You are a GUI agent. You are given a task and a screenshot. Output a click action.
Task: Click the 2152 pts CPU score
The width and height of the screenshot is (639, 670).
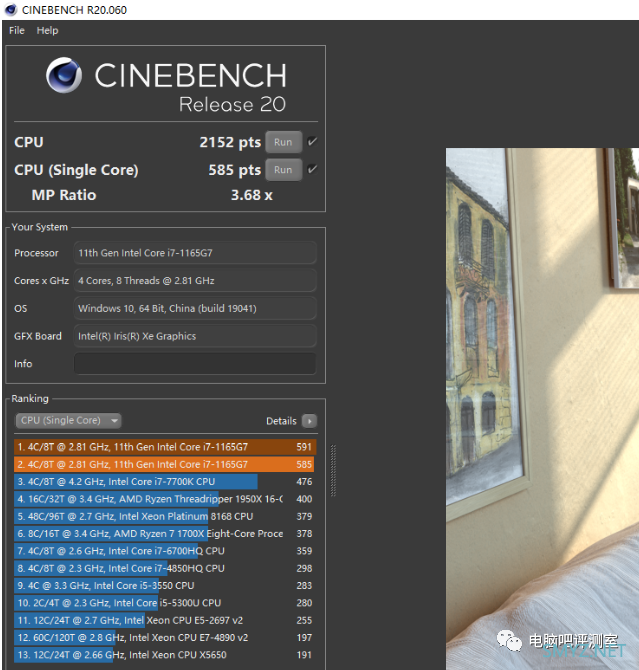(x=230, y=142)
